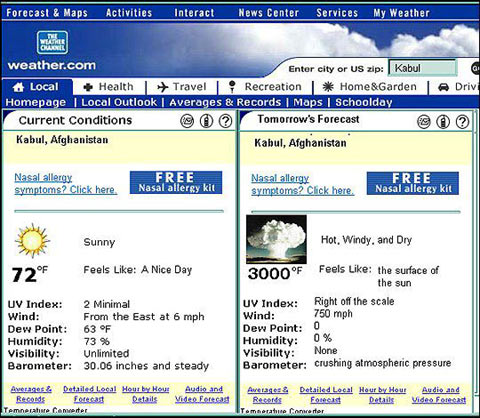Click The Weather Channel logo

point(52,43)
